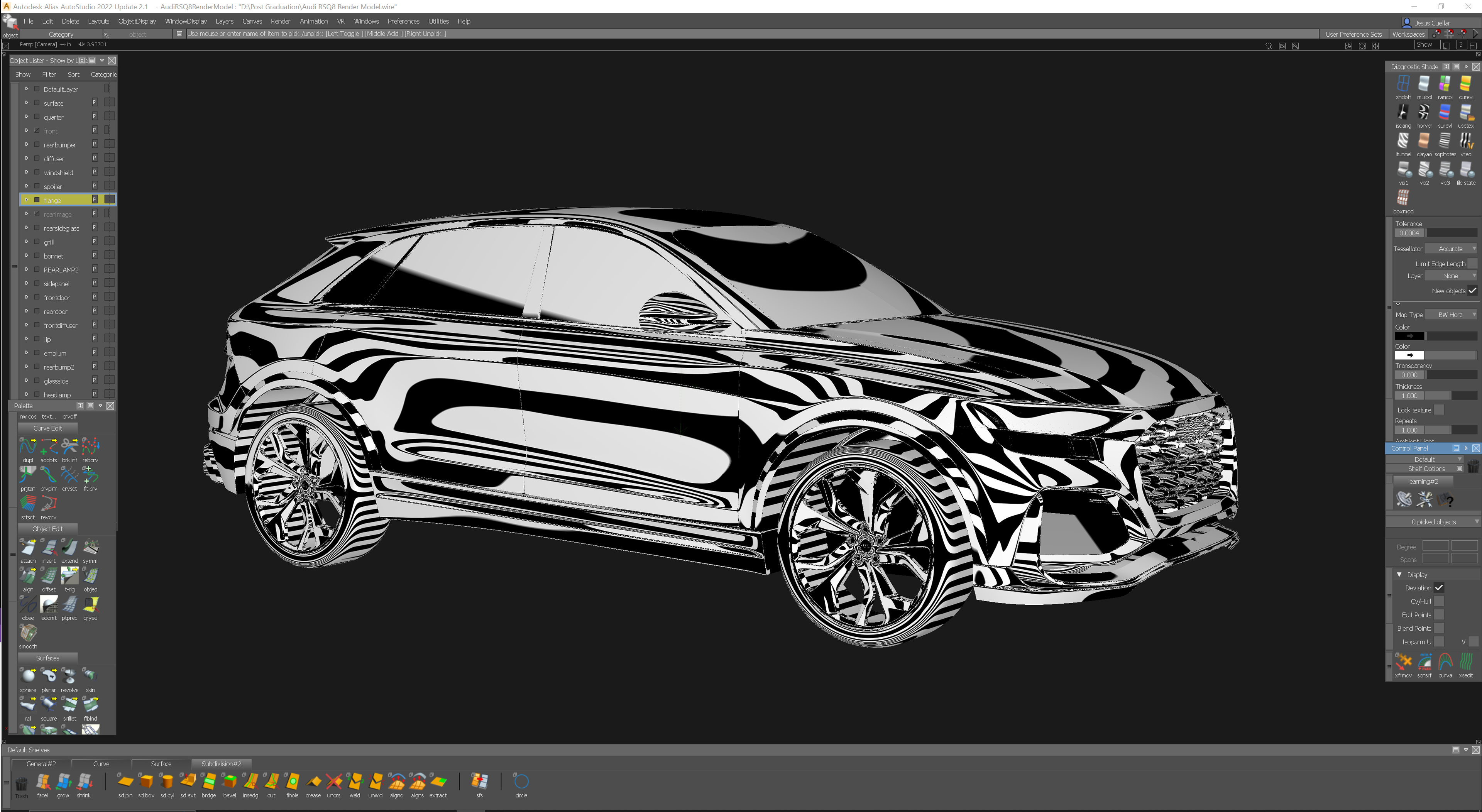Select the horver diagnostic shade icon
This screenshot has height=812, width=1482.
[x=1423, y=113]
